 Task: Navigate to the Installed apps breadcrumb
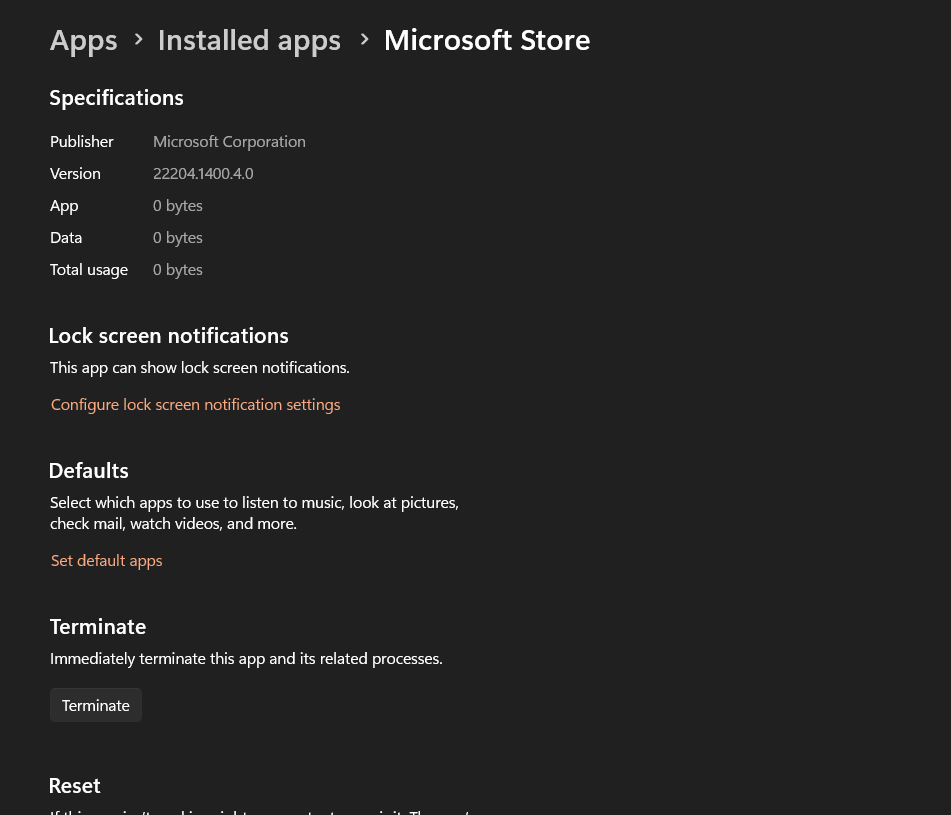(249, 40)
